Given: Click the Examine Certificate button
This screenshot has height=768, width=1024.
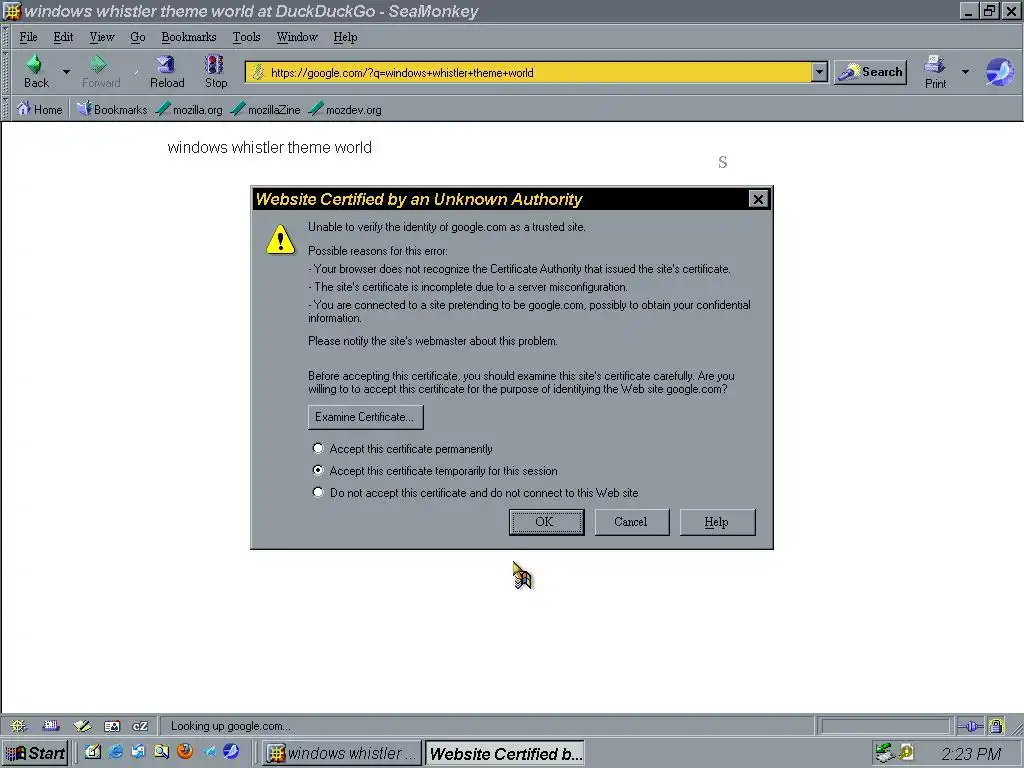Looking at the screenshot, I should click(x=365, y=417).
